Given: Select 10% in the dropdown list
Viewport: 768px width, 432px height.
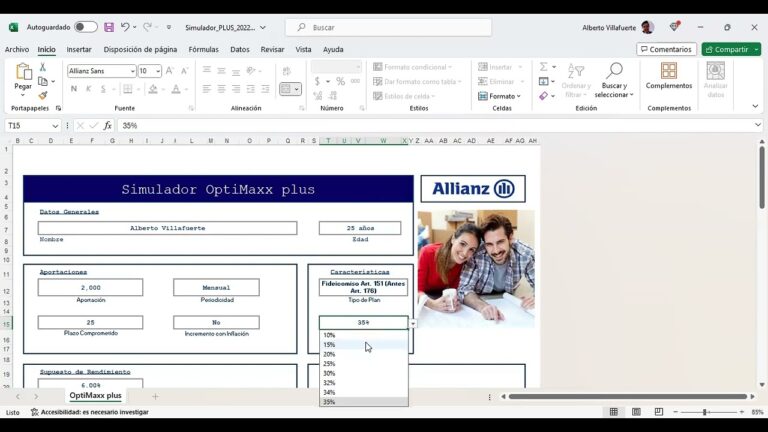Looking at the screenshot, I should [363, 336].
